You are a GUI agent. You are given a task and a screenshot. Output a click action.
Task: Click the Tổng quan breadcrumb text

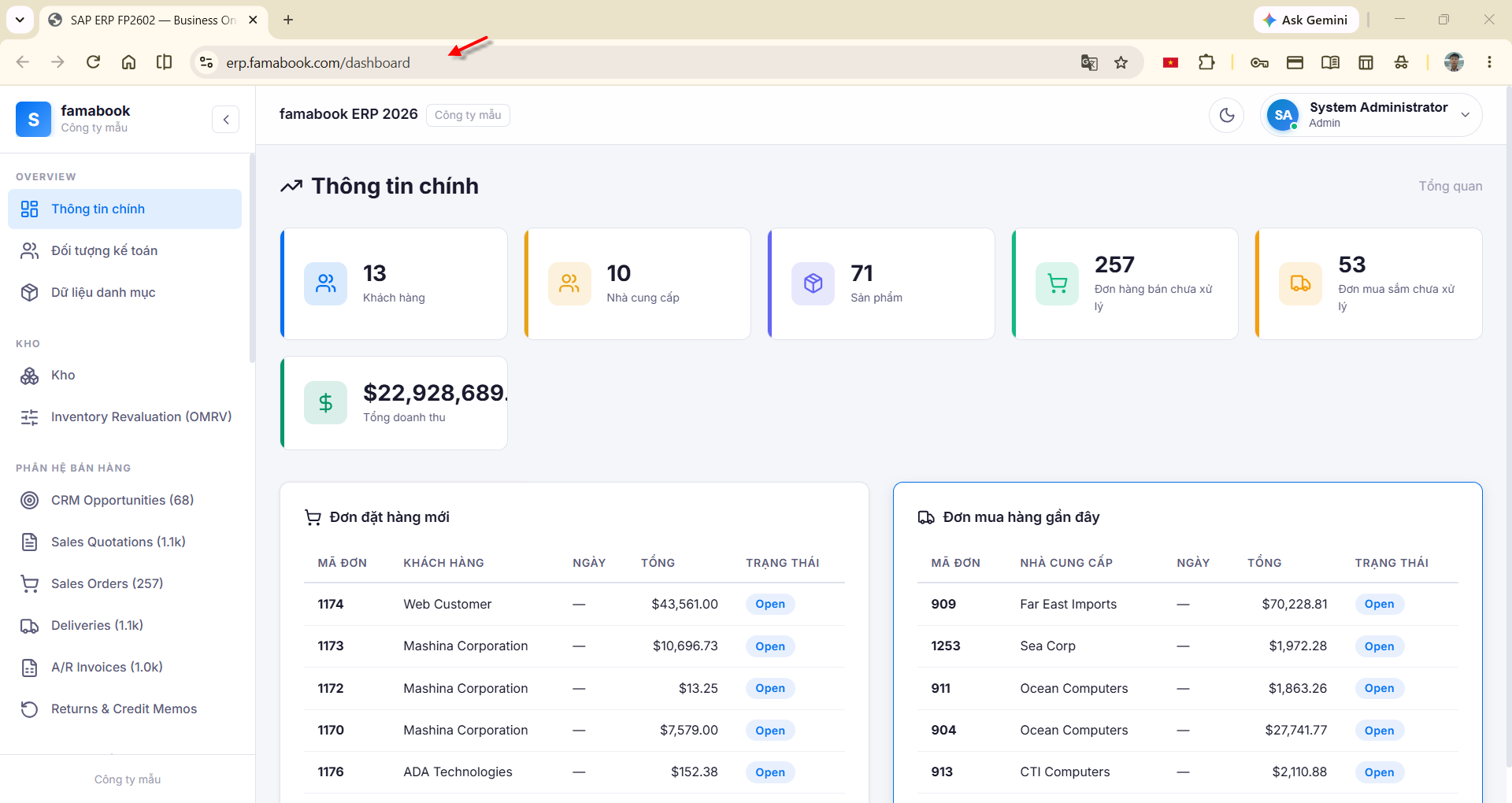(1451, 186)
